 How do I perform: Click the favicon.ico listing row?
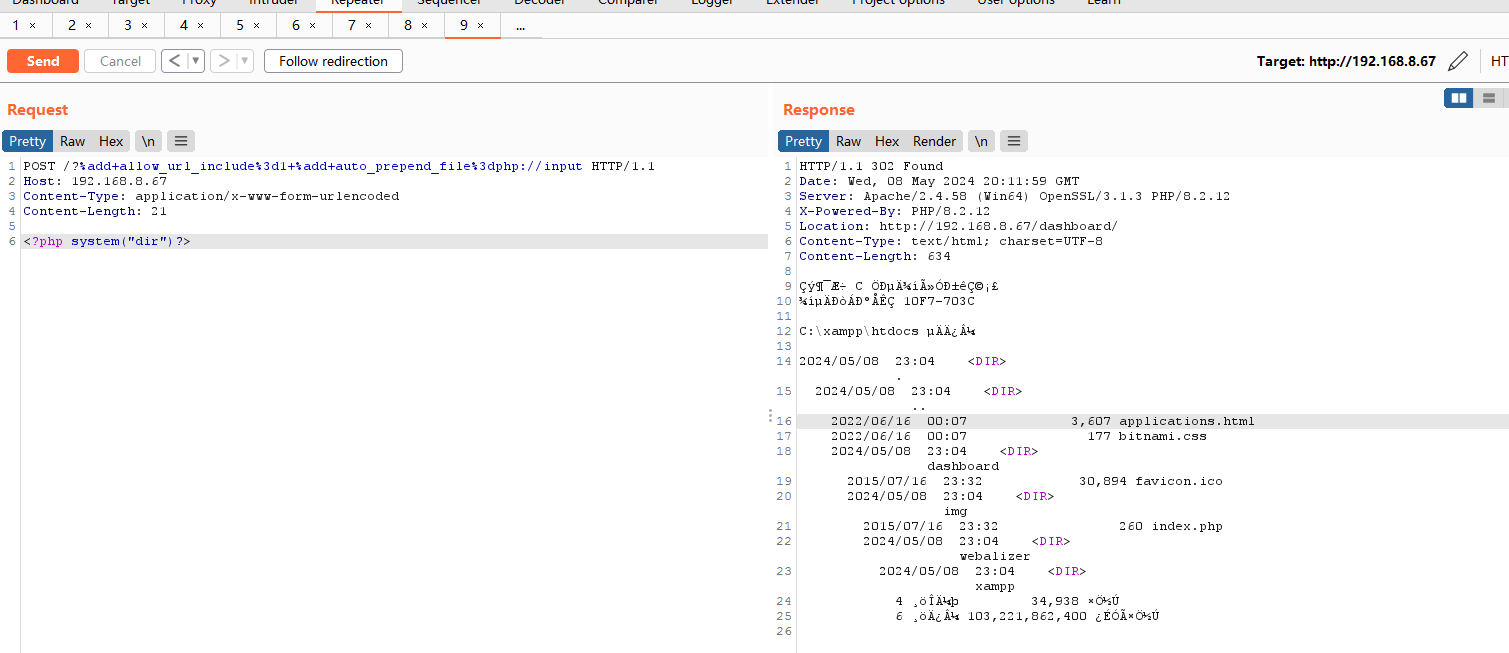tap(1034, 481)
